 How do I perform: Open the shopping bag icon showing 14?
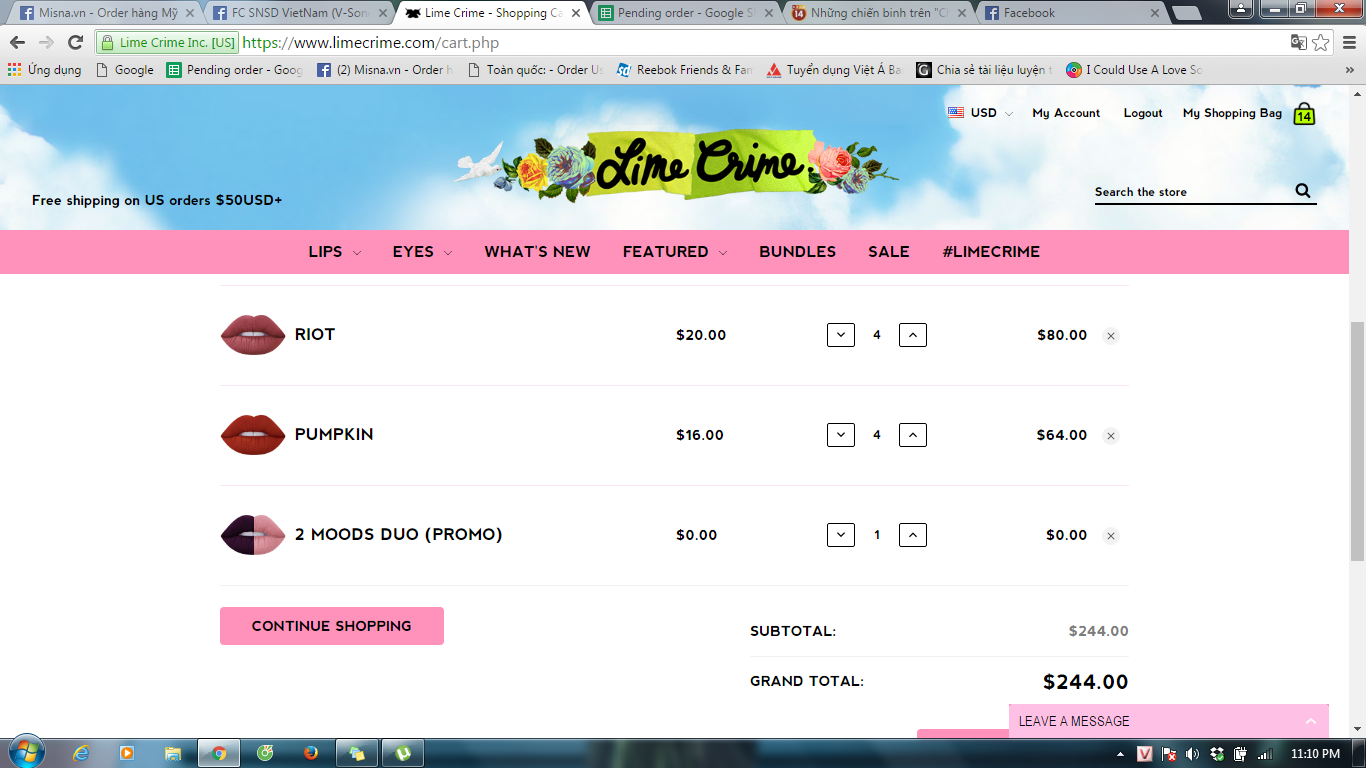click(x=1304, y=113)
